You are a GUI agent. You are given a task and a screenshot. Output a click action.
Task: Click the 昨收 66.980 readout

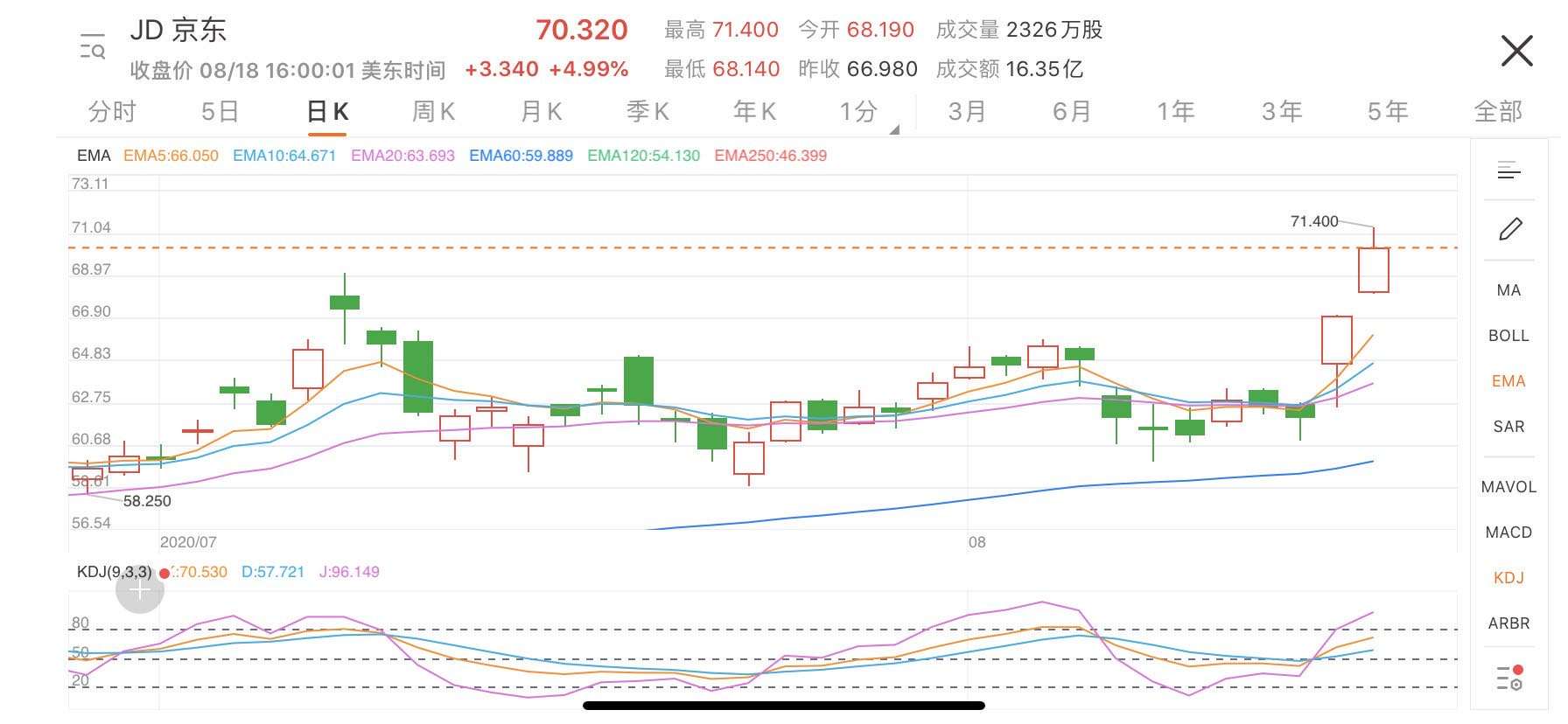click(857, 69)
